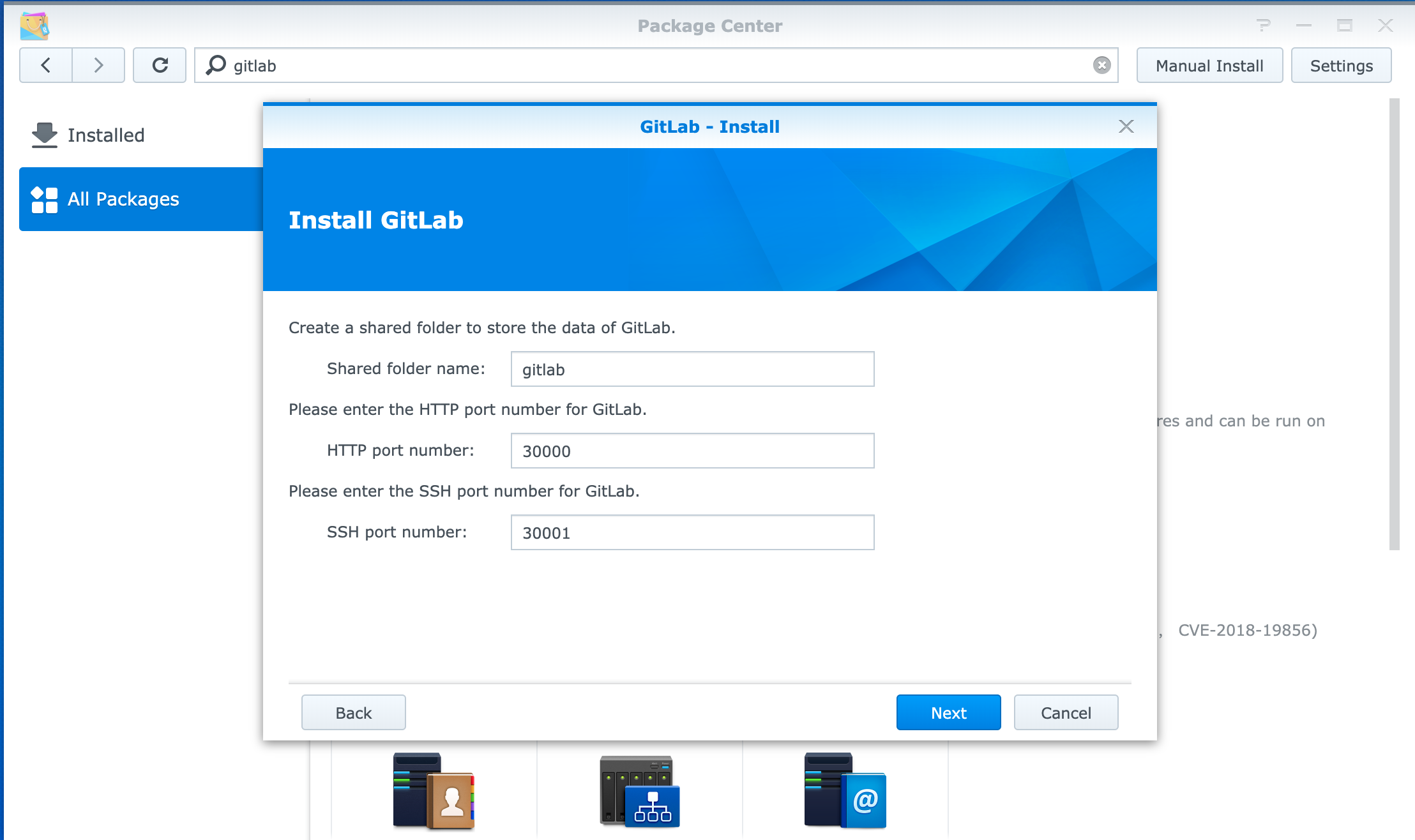Click the forward navigation arrow icon

pos(98,65)
